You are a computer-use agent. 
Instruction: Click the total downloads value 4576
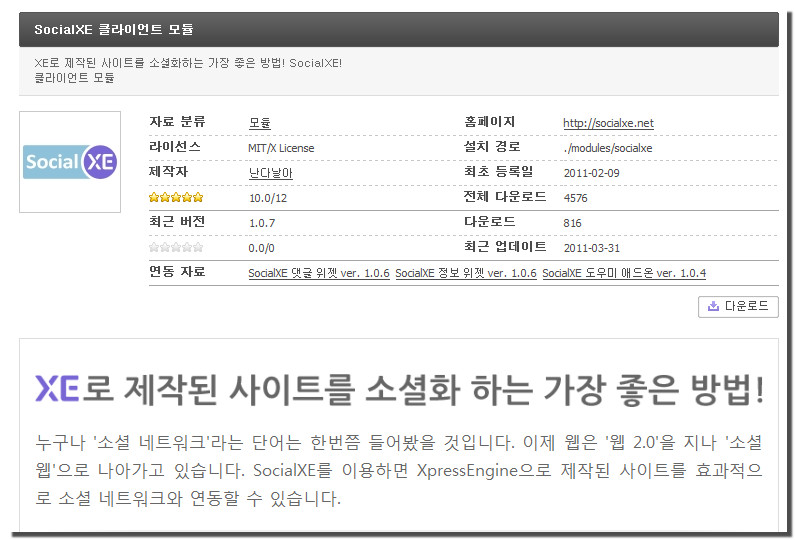pyautogui.click(x=575, y=198)
